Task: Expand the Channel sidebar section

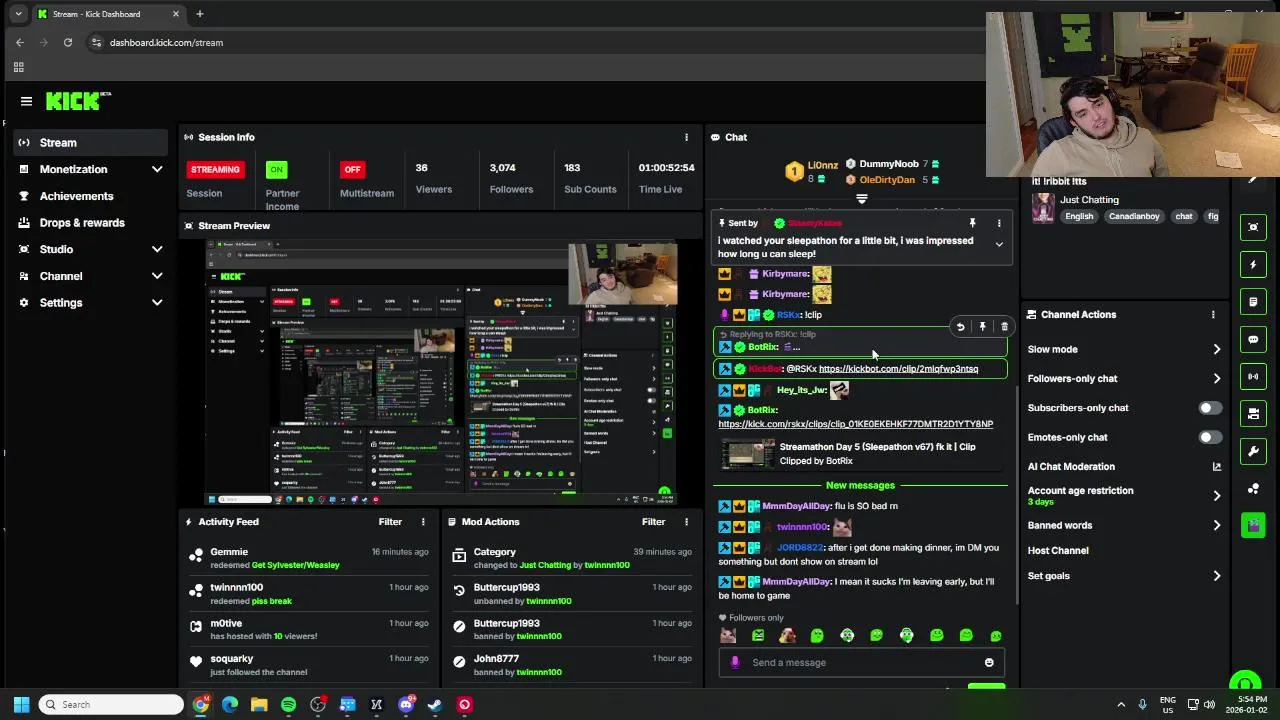Action: [157, 276]
